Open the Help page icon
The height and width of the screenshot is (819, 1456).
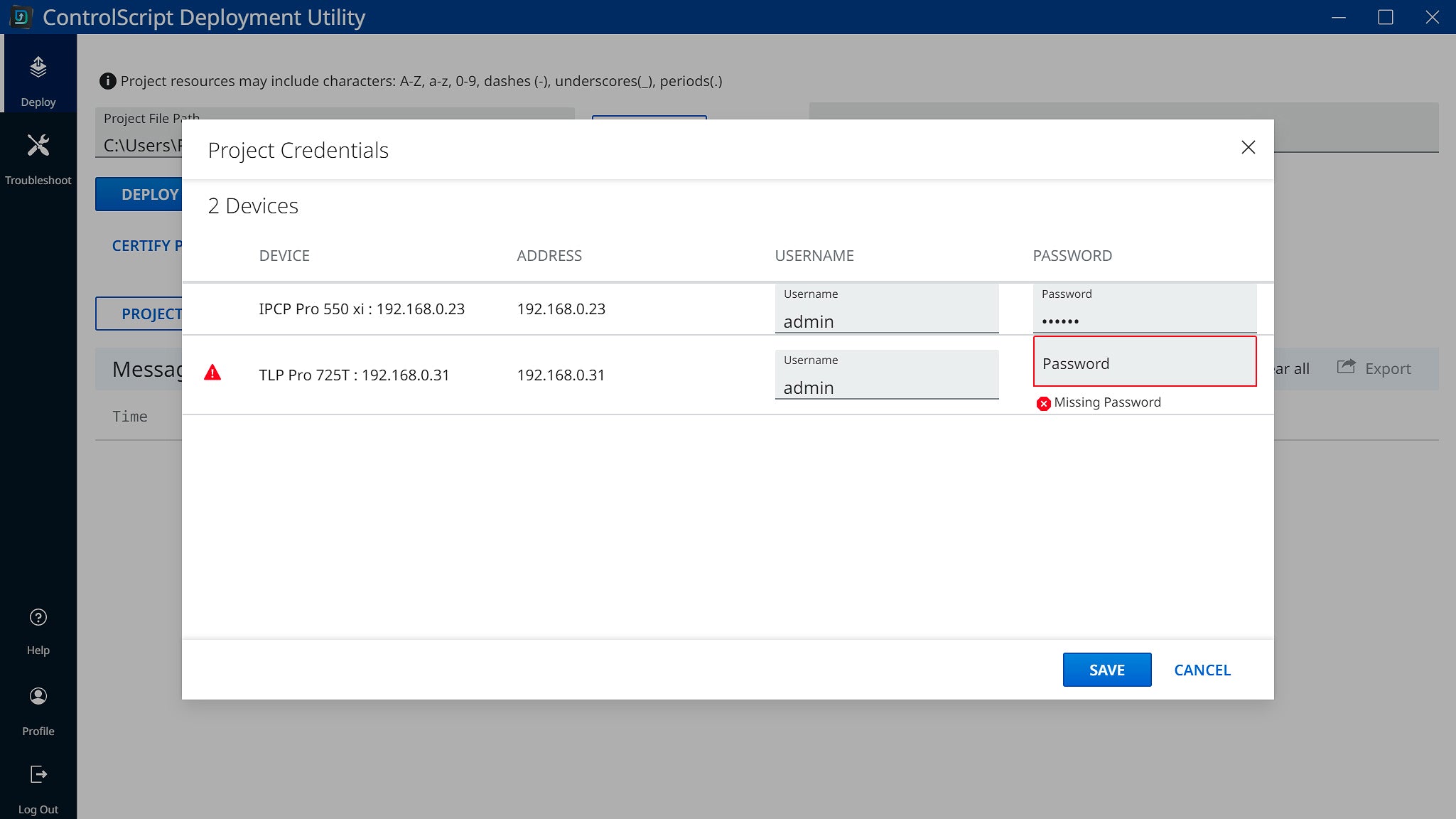pyautogui.click(x=38, y=617)
